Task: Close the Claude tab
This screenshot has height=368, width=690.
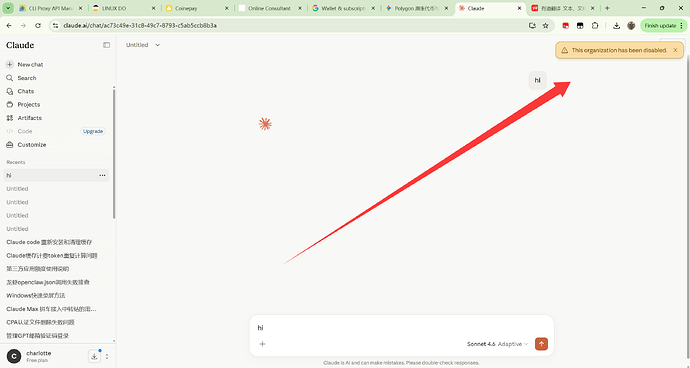Action: 519,8
